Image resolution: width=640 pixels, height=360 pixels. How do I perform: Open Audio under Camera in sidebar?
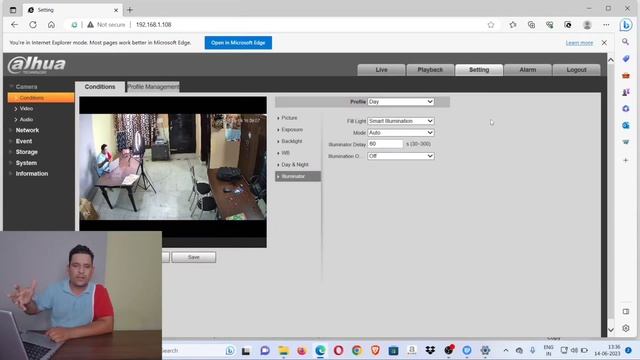[x=26, y=120]
